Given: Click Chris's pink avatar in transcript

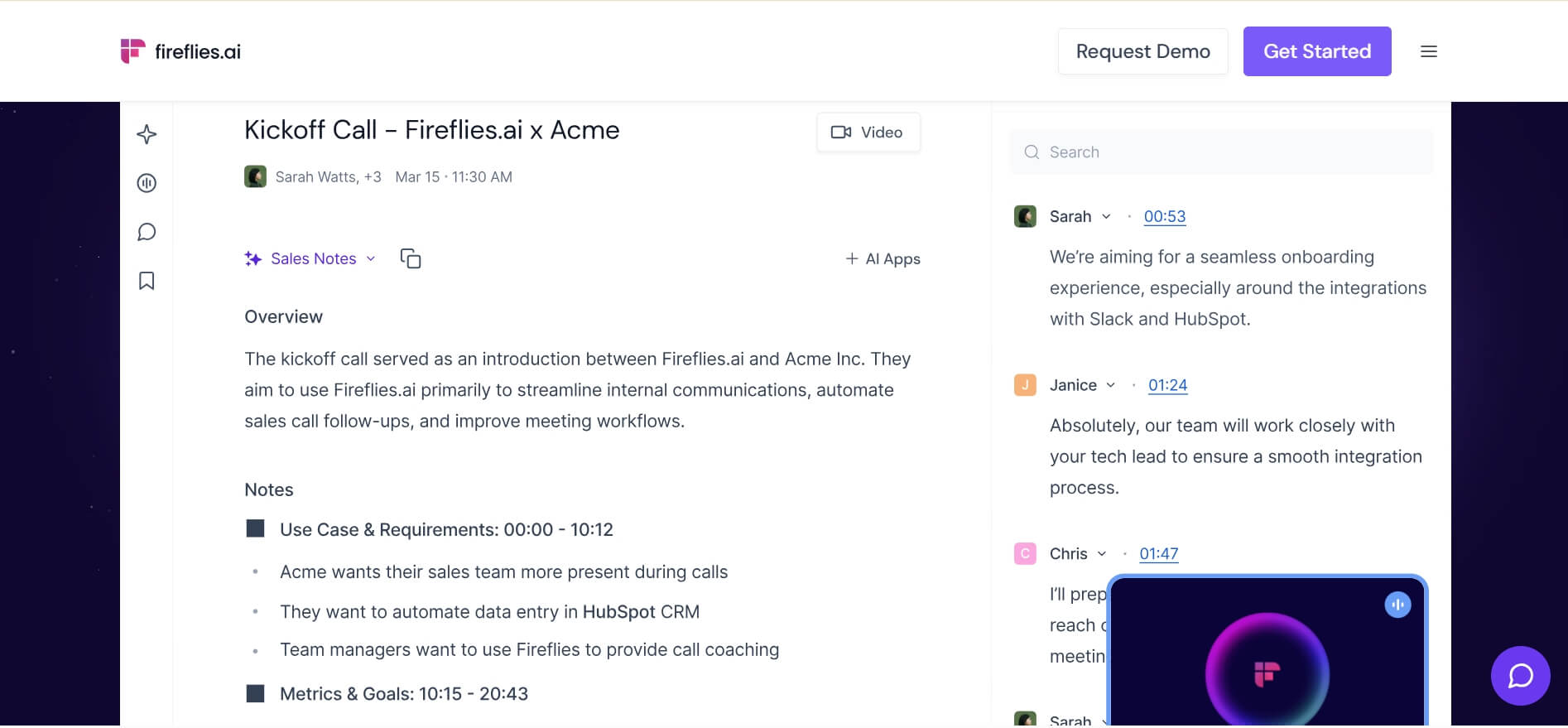Looking at the screenshot, I should point(1025,553).
